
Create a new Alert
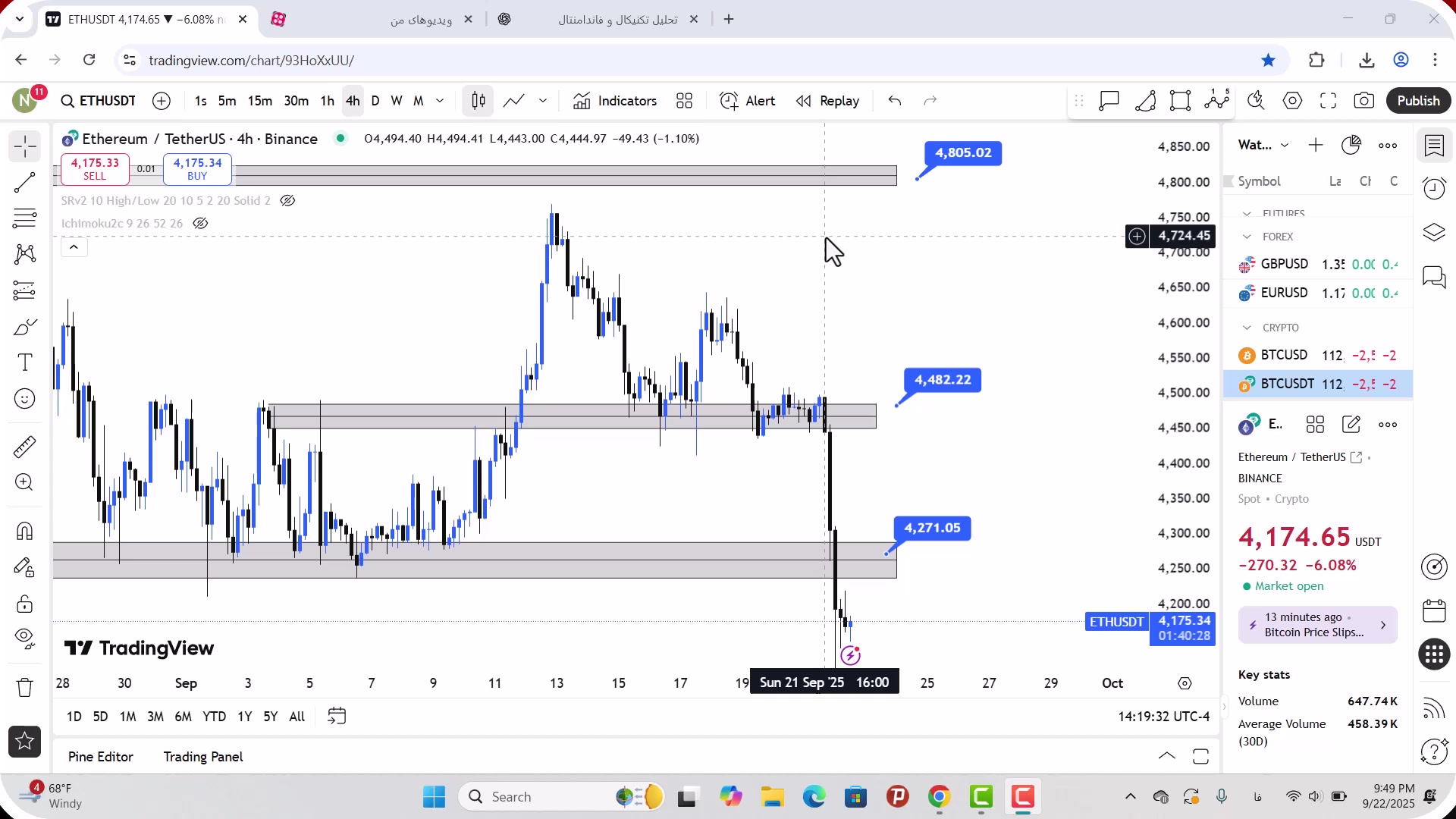point(748,101)
